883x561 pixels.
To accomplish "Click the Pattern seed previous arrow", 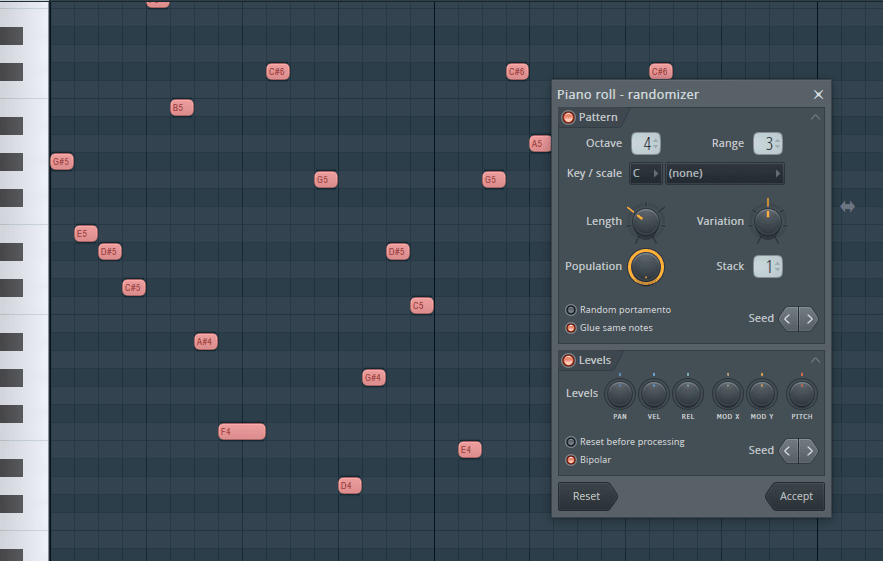I will tap(788, 319).
